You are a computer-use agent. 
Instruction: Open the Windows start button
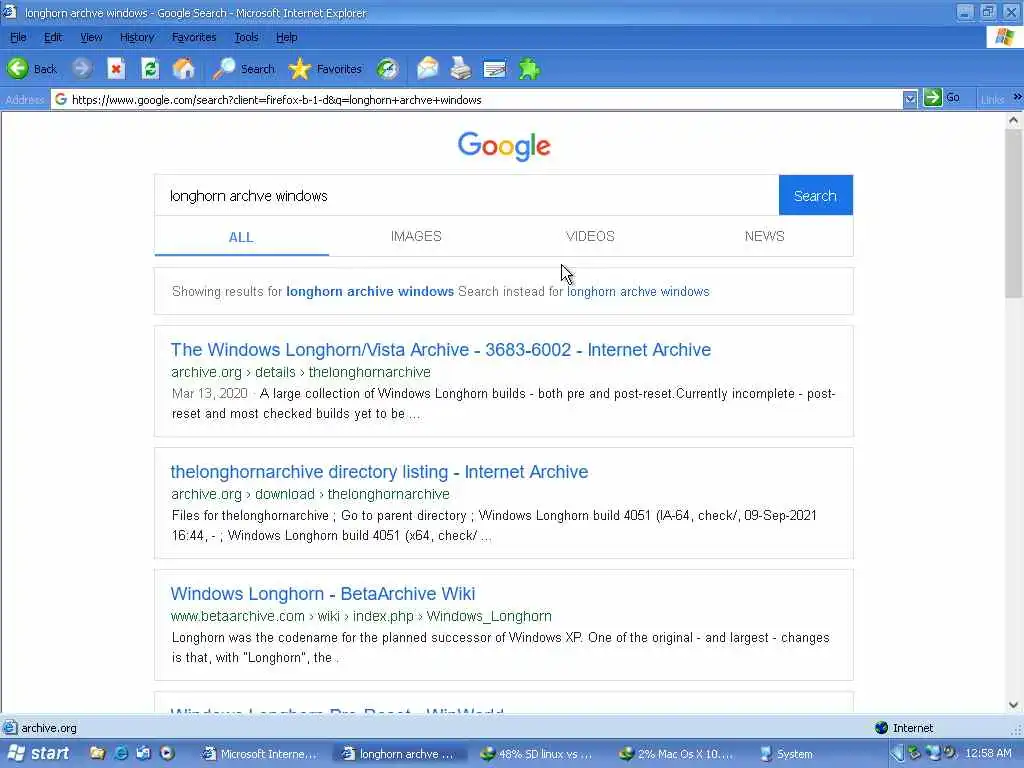38,754
